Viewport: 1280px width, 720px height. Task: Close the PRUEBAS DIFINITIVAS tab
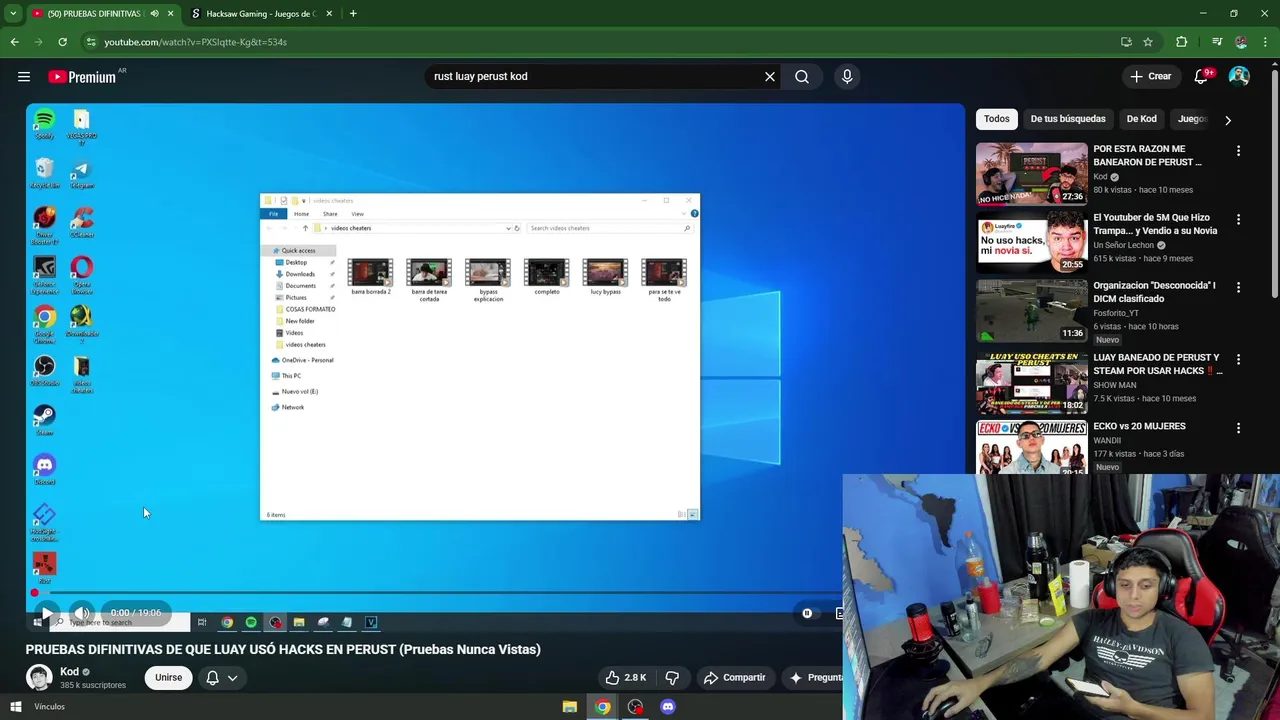(x=170, y=13)
